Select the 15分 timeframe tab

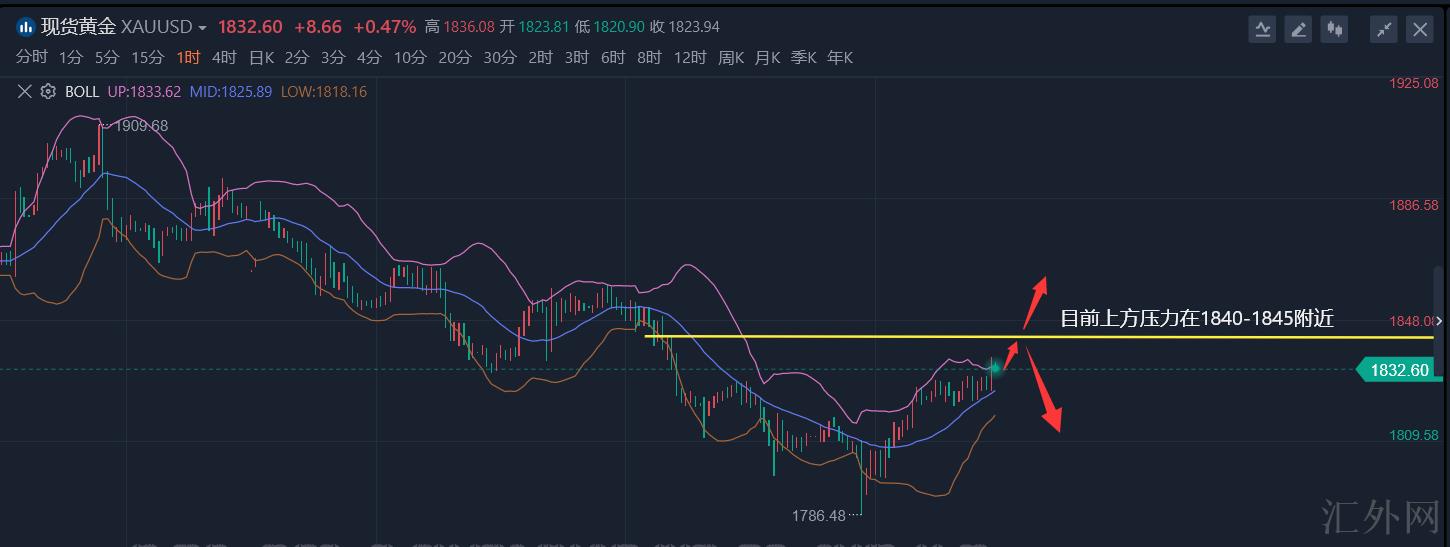[x=147, y=58]
